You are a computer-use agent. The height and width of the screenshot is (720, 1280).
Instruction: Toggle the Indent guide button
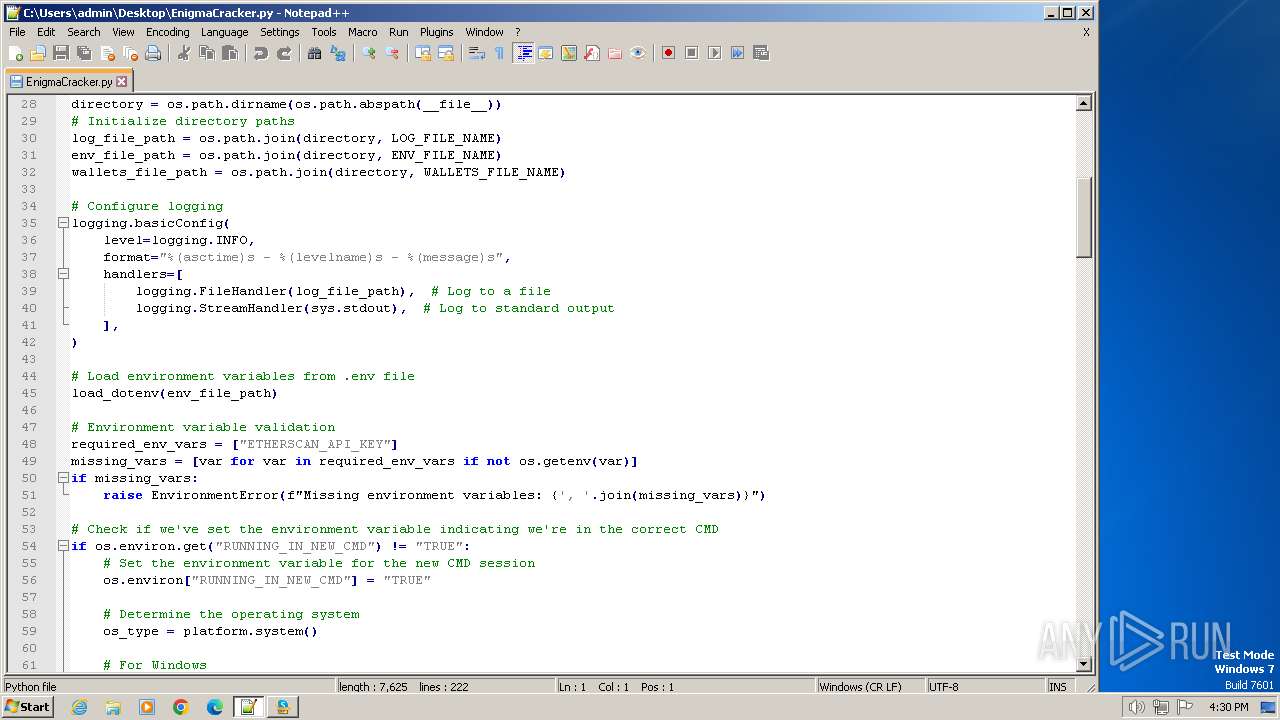pos(523,53)
